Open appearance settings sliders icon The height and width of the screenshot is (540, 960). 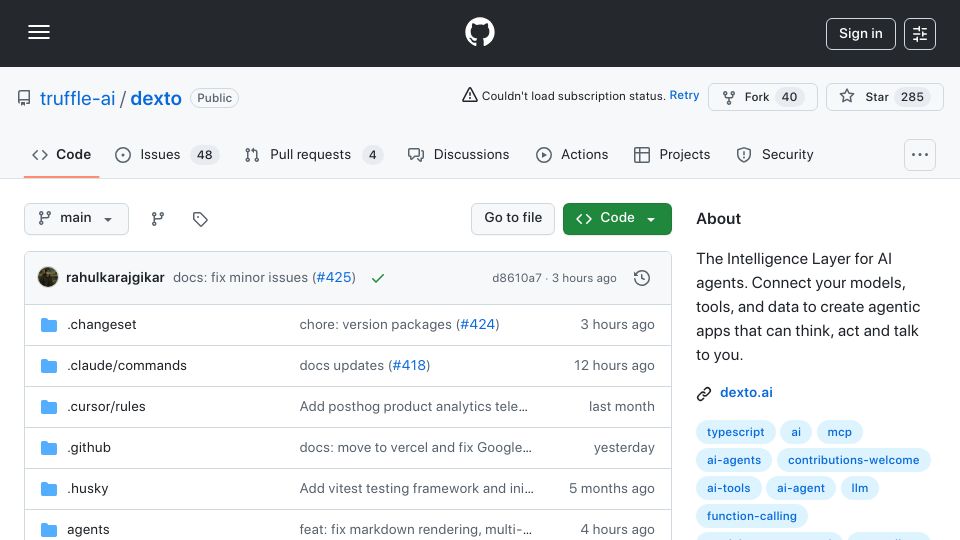pos(920,34)
